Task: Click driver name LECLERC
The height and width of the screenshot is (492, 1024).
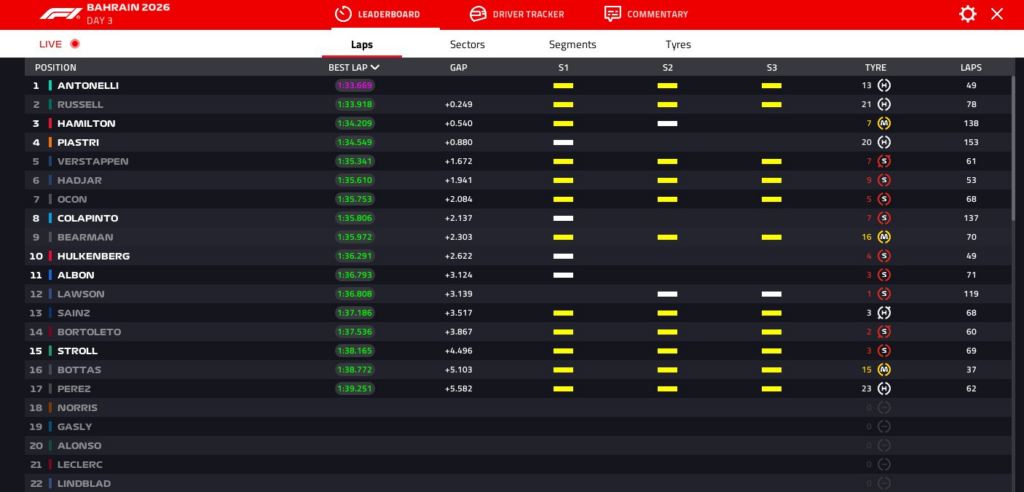Action: tap(80, 465)
